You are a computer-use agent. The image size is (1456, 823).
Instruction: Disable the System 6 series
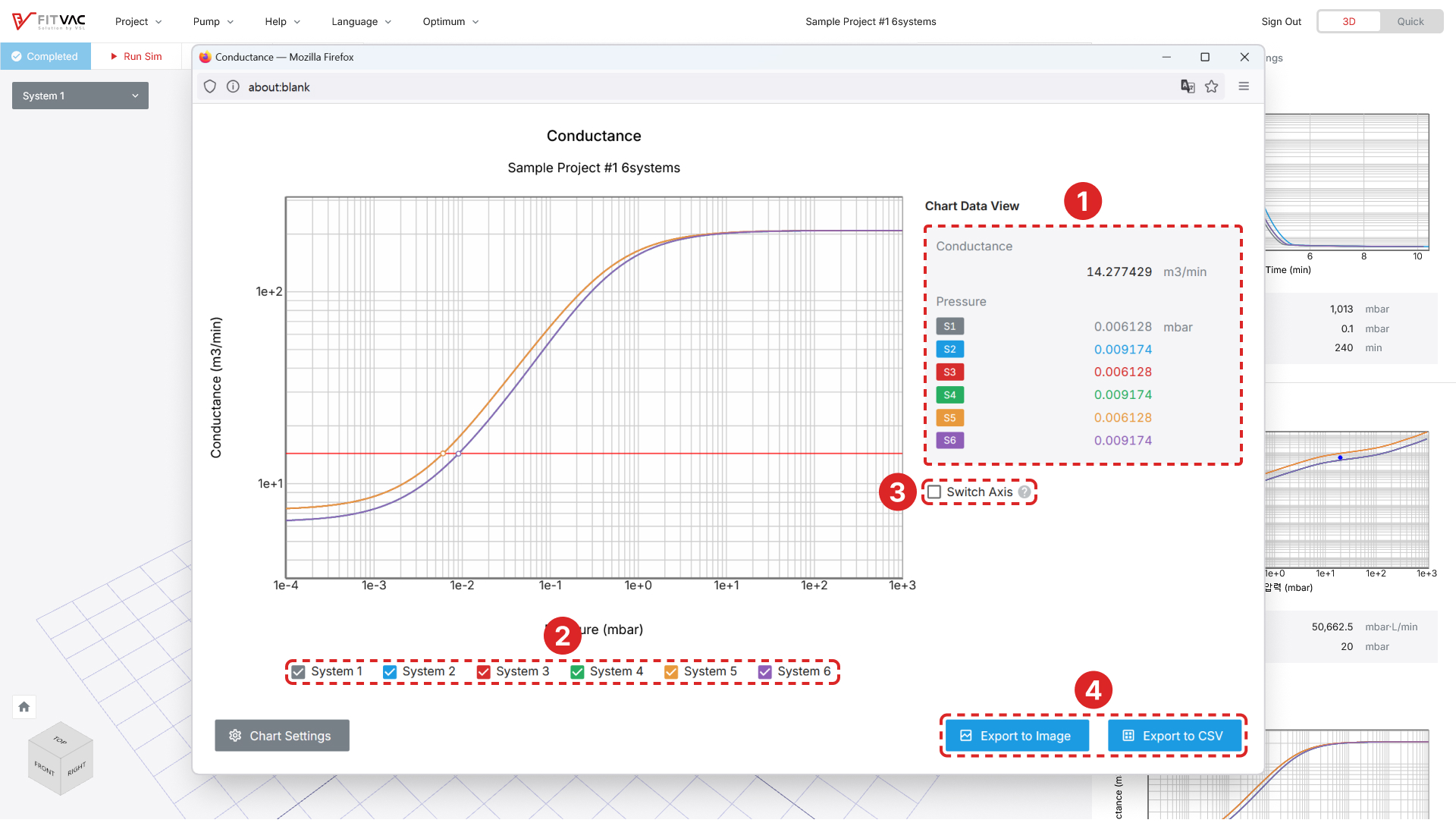[x=765, y=672]
